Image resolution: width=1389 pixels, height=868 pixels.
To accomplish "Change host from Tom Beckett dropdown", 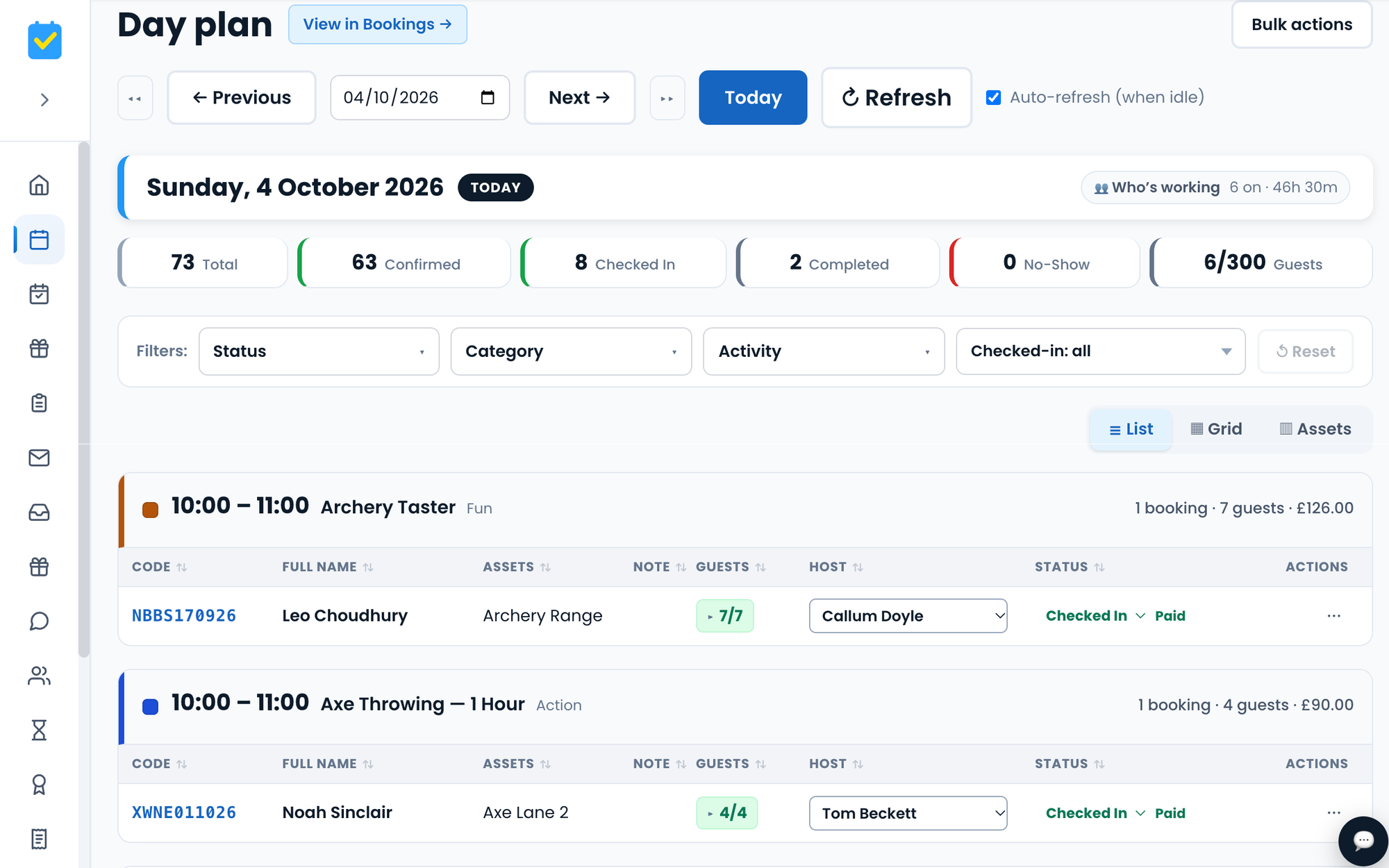I will pyautogui.click(x=908, y=813).
